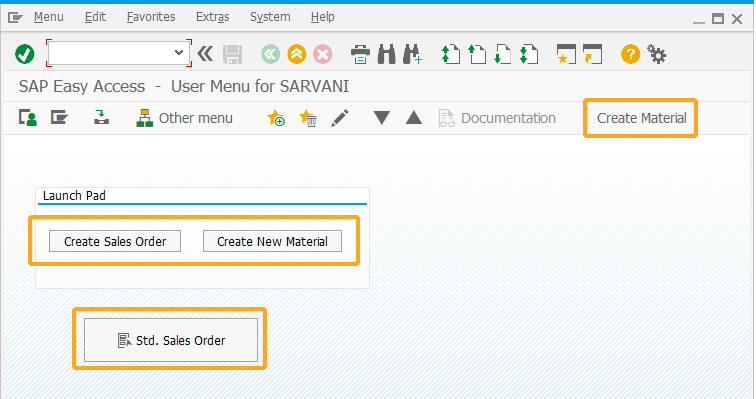Viewport: 756px width, 399px height.
Task: Open the Favorites menu
Action: click(x=151, y=17)
